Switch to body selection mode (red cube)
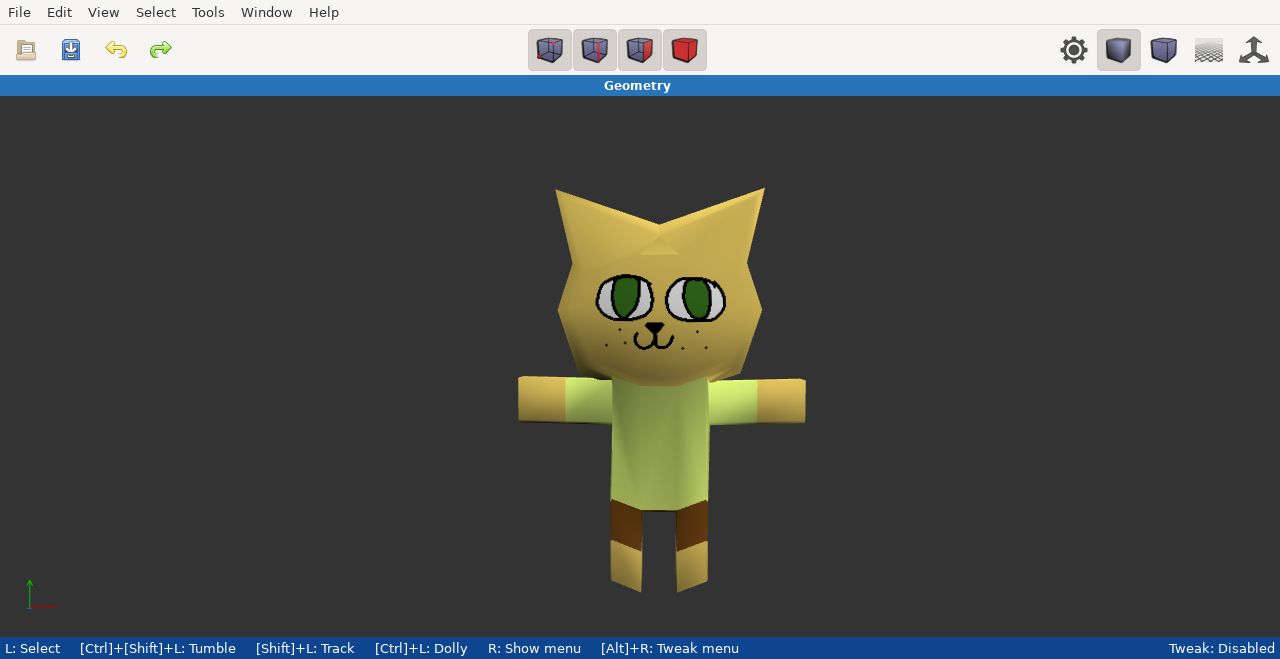 (x=685, y=50)
